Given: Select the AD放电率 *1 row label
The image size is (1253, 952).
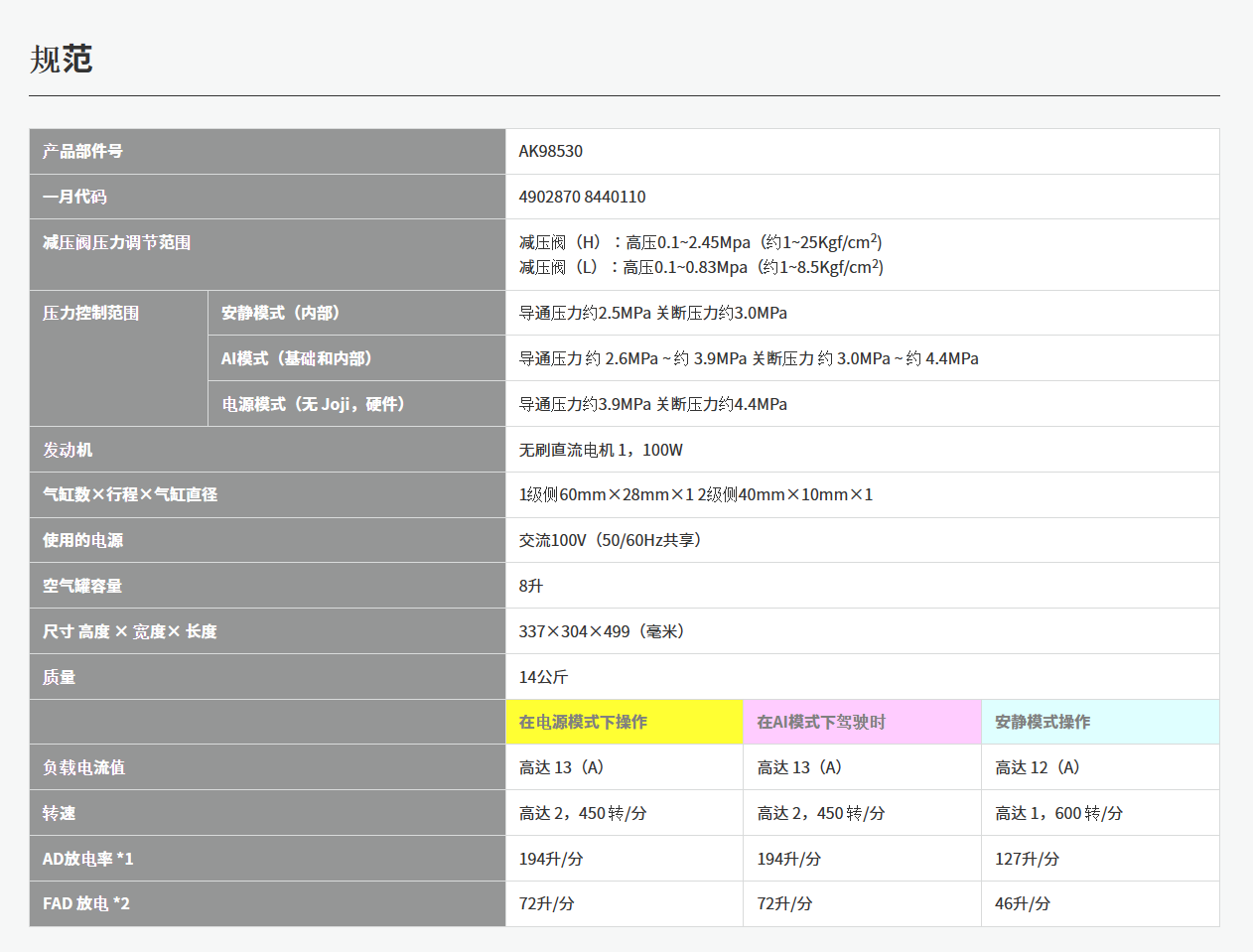Looking at the screenshot, I should (x=267, y=859).
